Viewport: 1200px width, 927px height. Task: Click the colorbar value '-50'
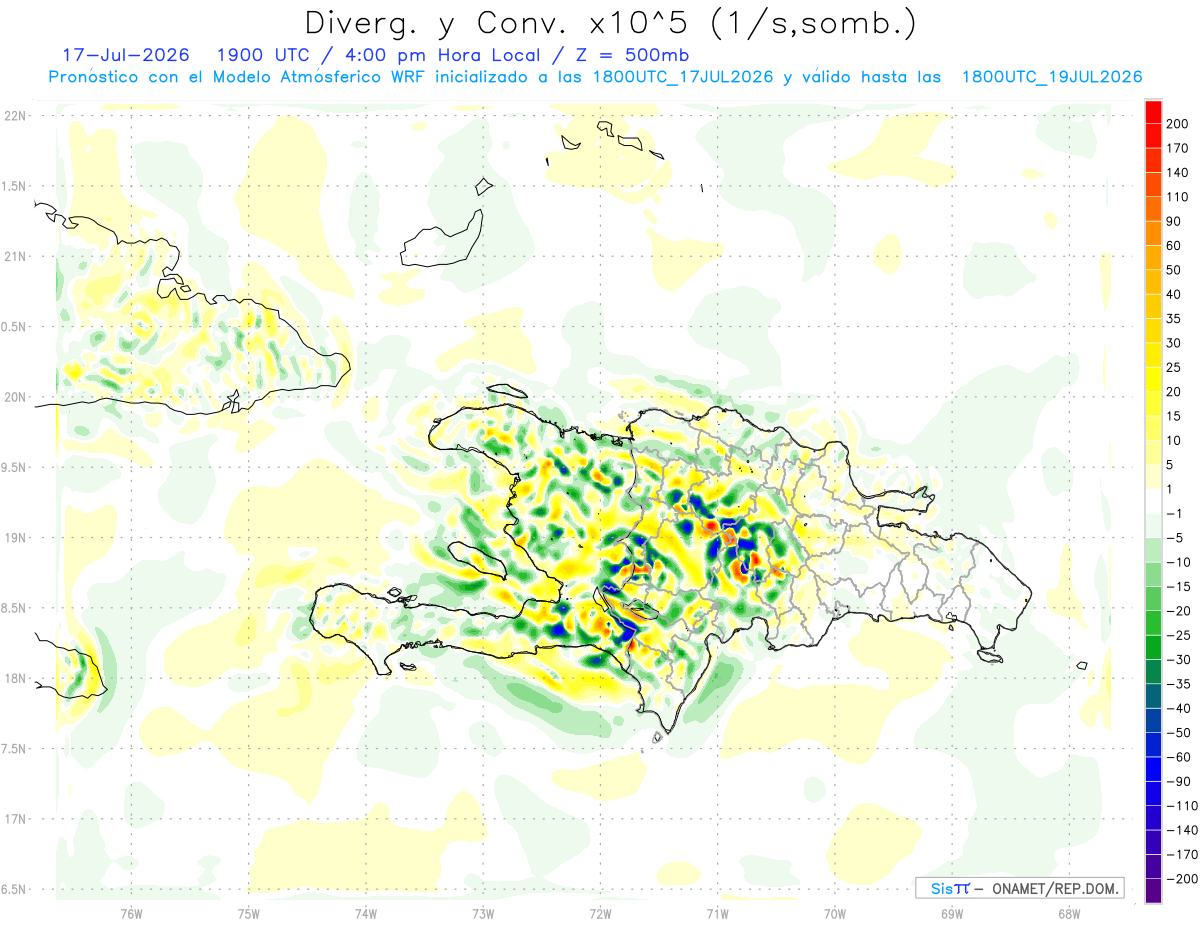click(x=1178, y=732)
